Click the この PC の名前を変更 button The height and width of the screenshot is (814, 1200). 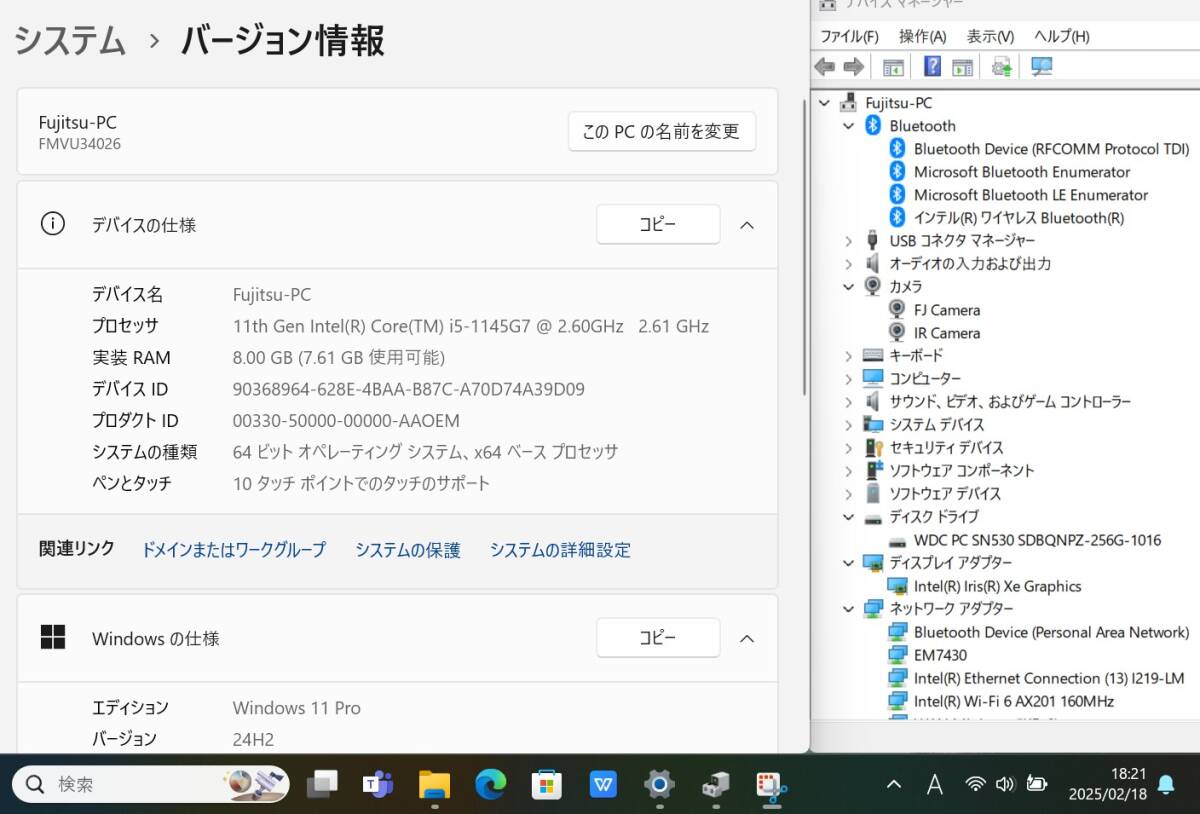[x=661, y=131]
